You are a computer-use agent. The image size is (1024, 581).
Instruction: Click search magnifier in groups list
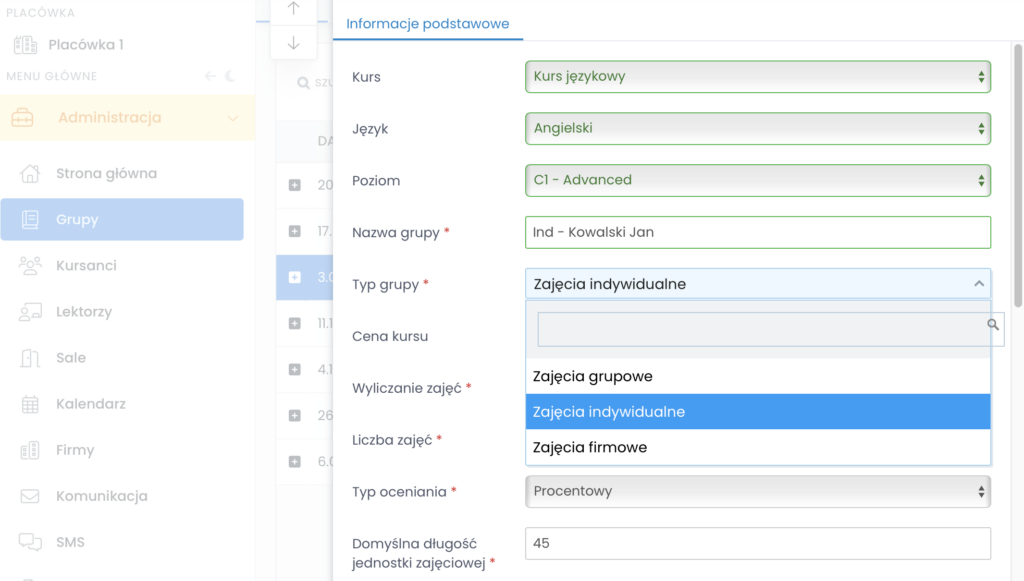303,83
